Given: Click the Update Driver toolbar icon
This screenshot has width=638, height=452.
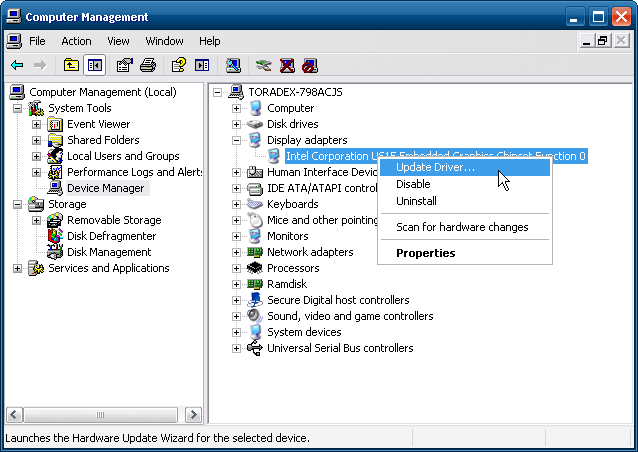Looking at the screenshot, I should (263, 65).
